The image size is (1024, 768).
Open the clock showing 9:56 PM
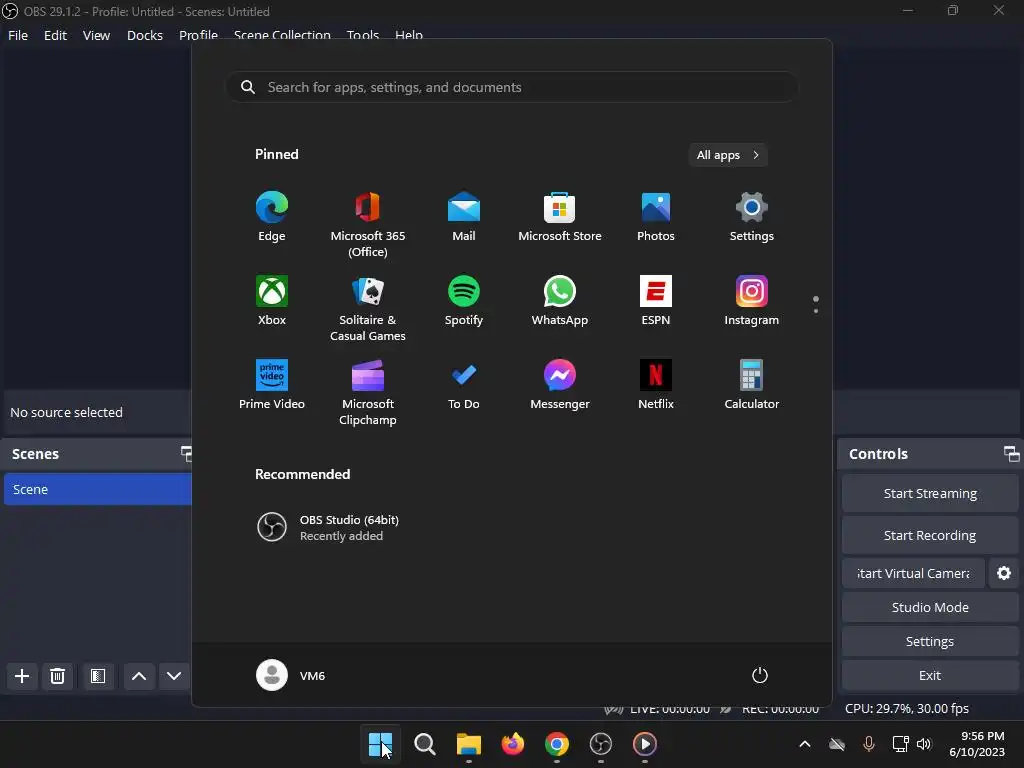977,744
